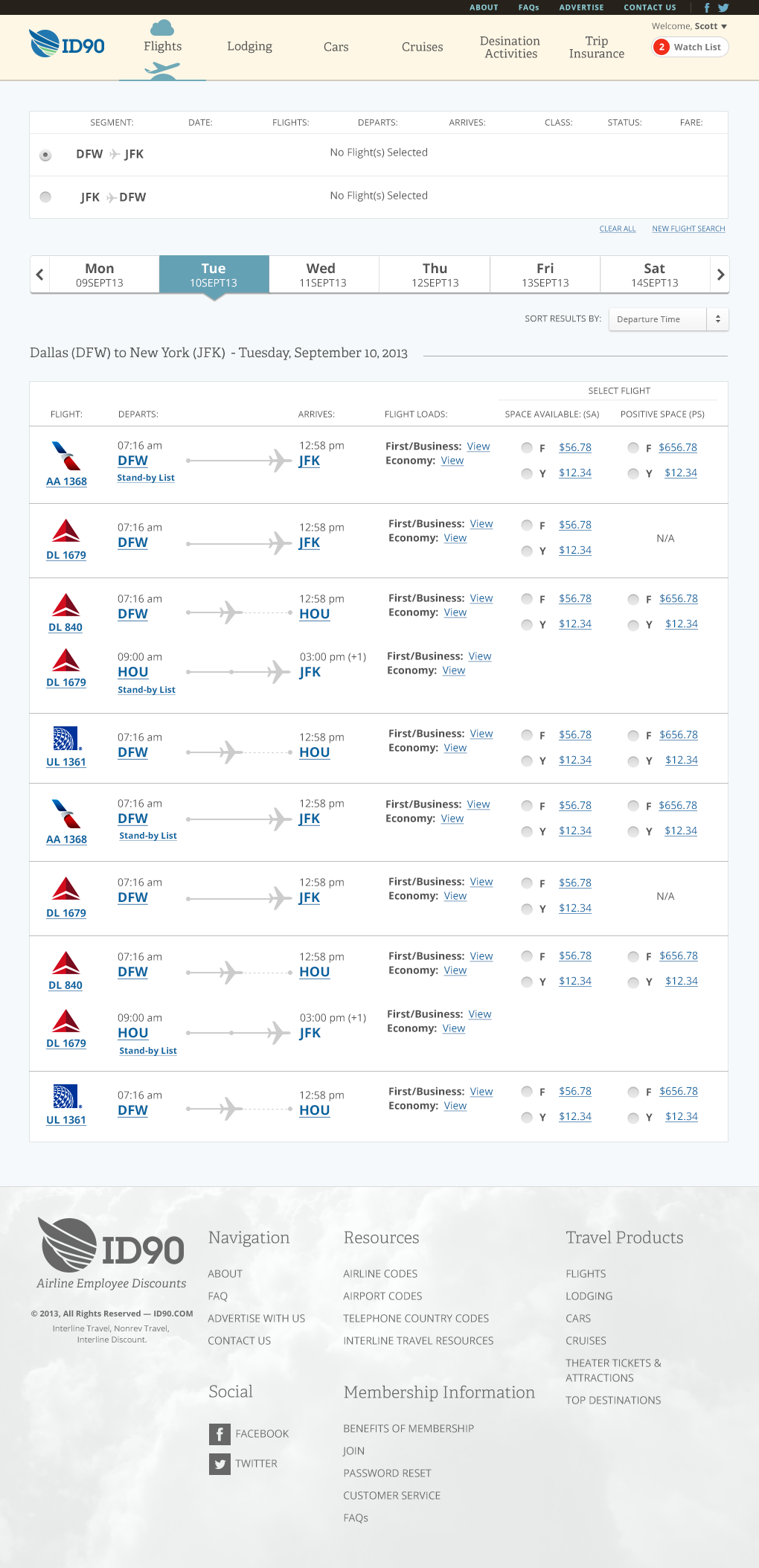Viewport: 759px width, 1568px height.
Task: Open Facebook icon in top bar
Action: click(707, 7)
